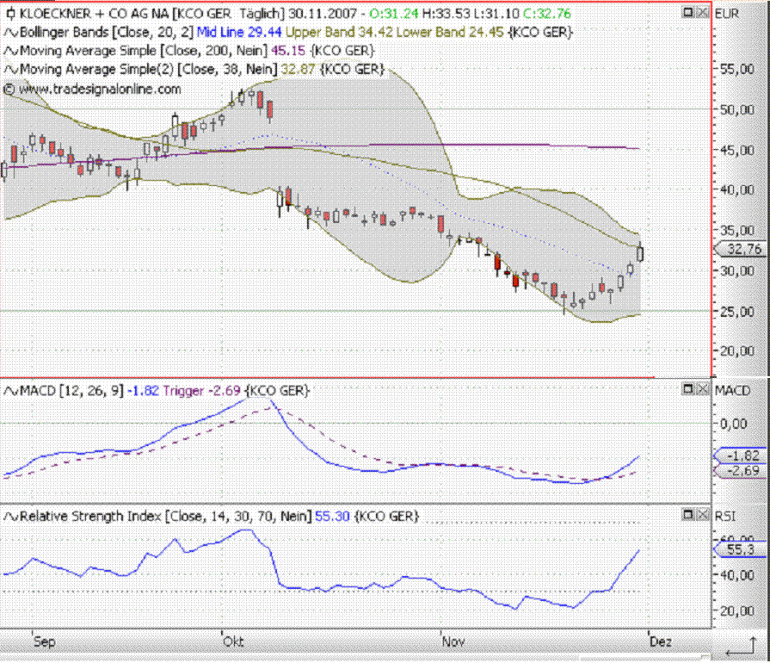770x663 pixels.
Task: Click the MACD Trigger -2.69 legend text
Action: (x=202, y=391)
